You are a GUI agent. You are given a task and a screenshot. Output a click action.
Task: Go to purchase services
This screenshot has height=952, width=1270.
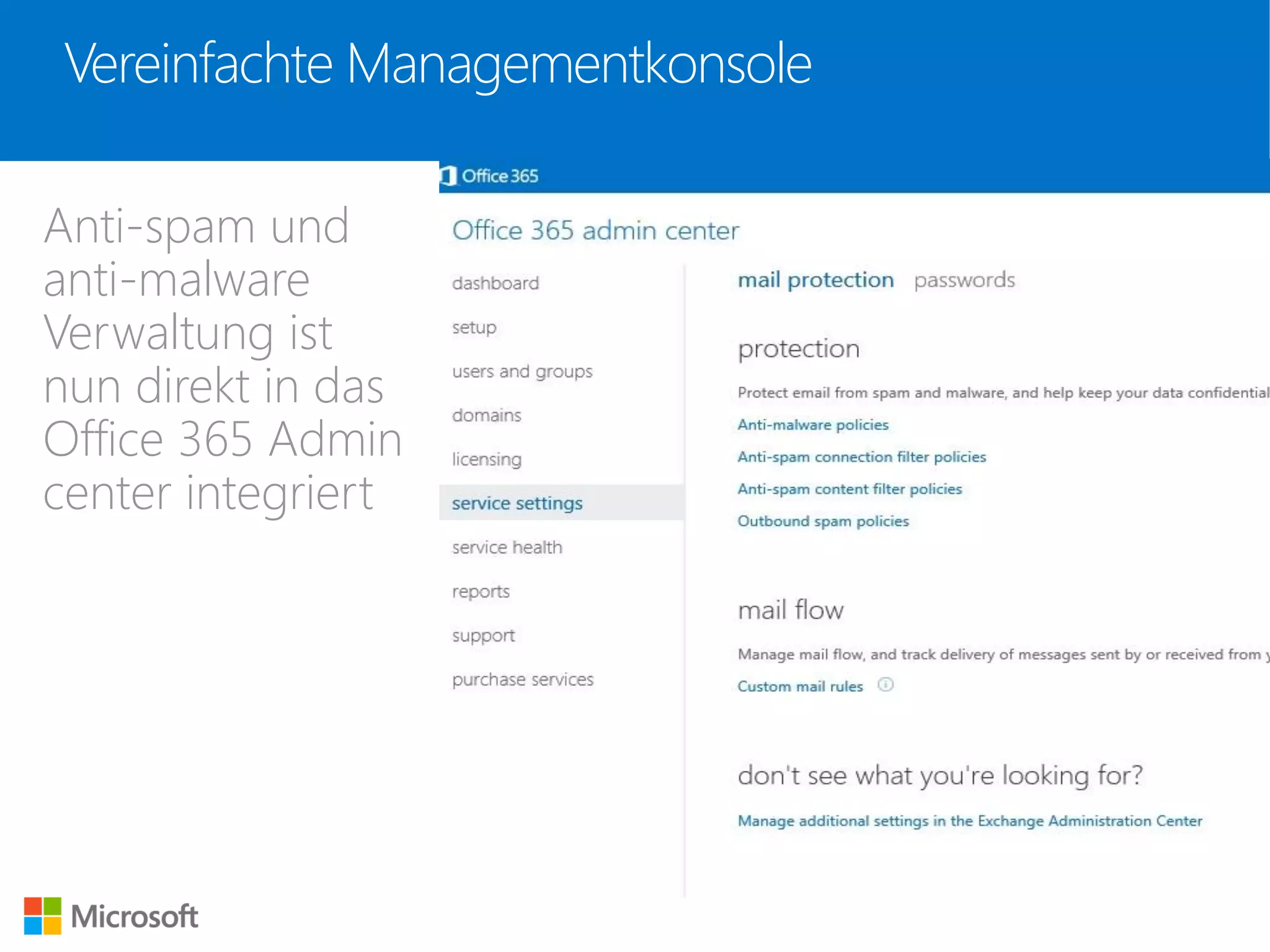pyautogui.click(x=523, y=679)
